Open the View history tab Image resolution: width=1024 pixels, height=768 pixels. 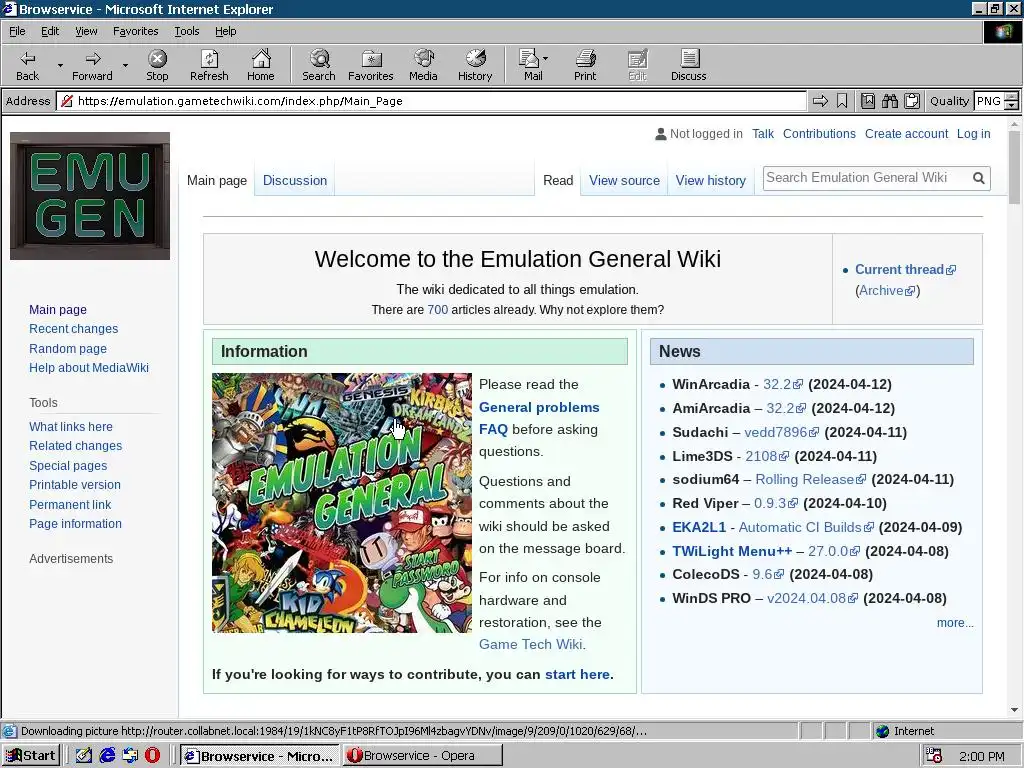click(711, 180)
